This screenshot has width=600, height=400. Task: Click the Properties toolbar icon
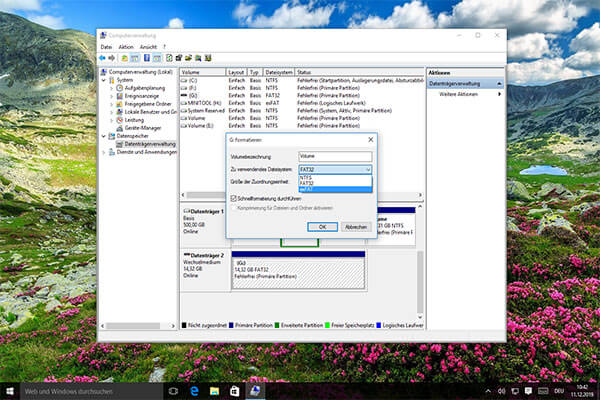[x=179, y=58]
